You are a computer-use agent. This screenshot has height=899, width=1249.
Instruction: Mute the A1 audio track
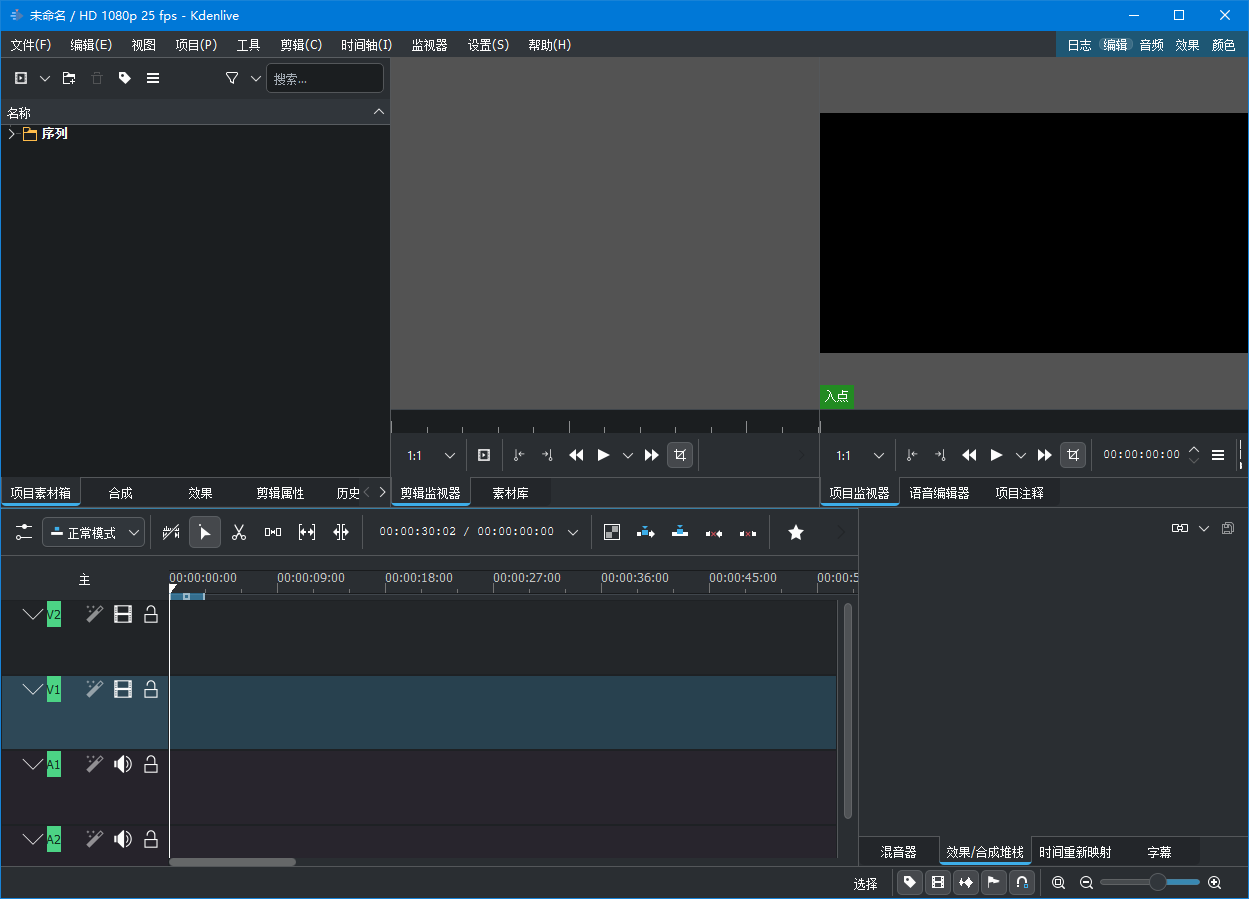123,765
